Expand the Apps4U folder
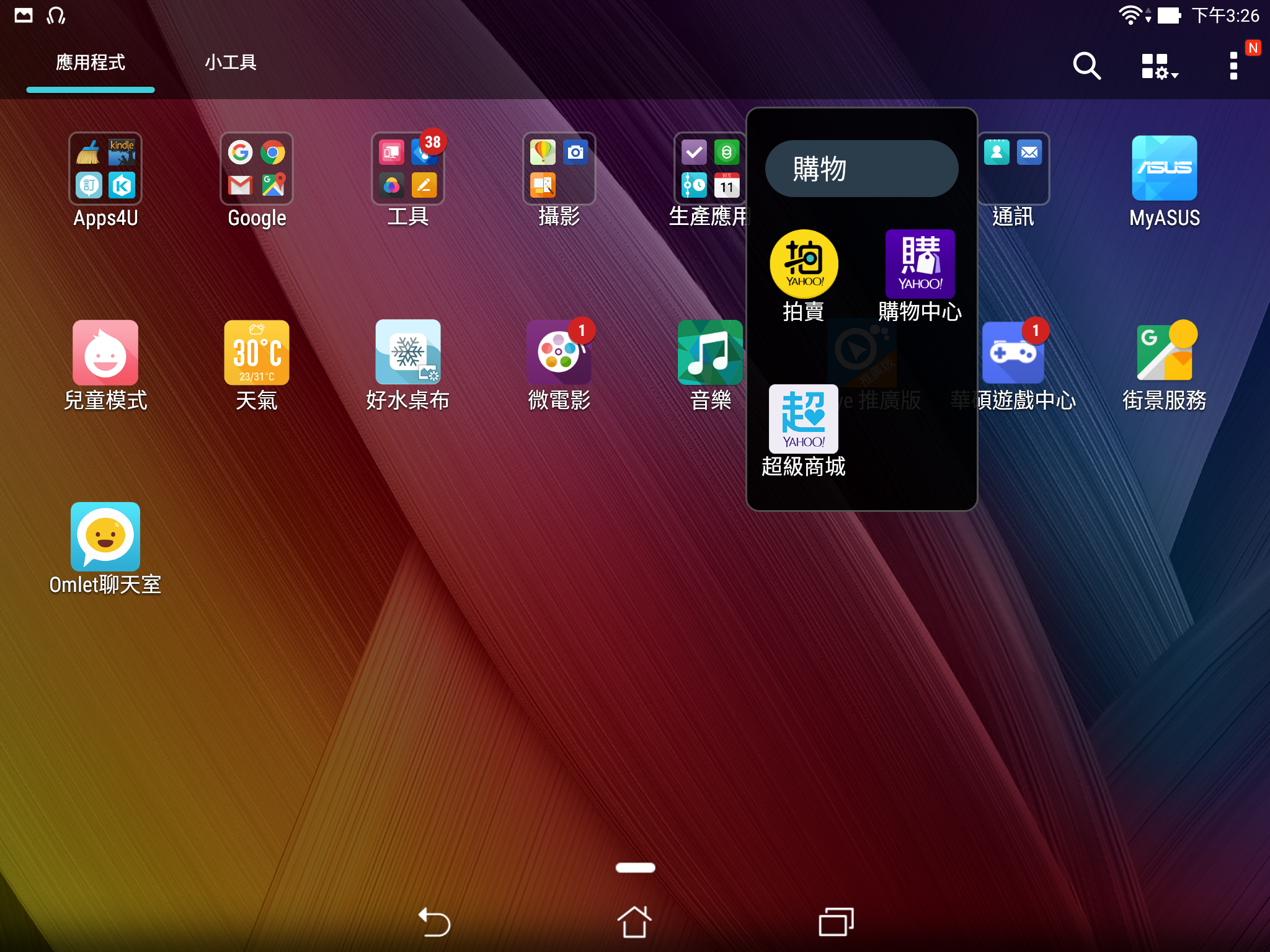The height and width of the screenshot is (952, 1270). (105, 169)
